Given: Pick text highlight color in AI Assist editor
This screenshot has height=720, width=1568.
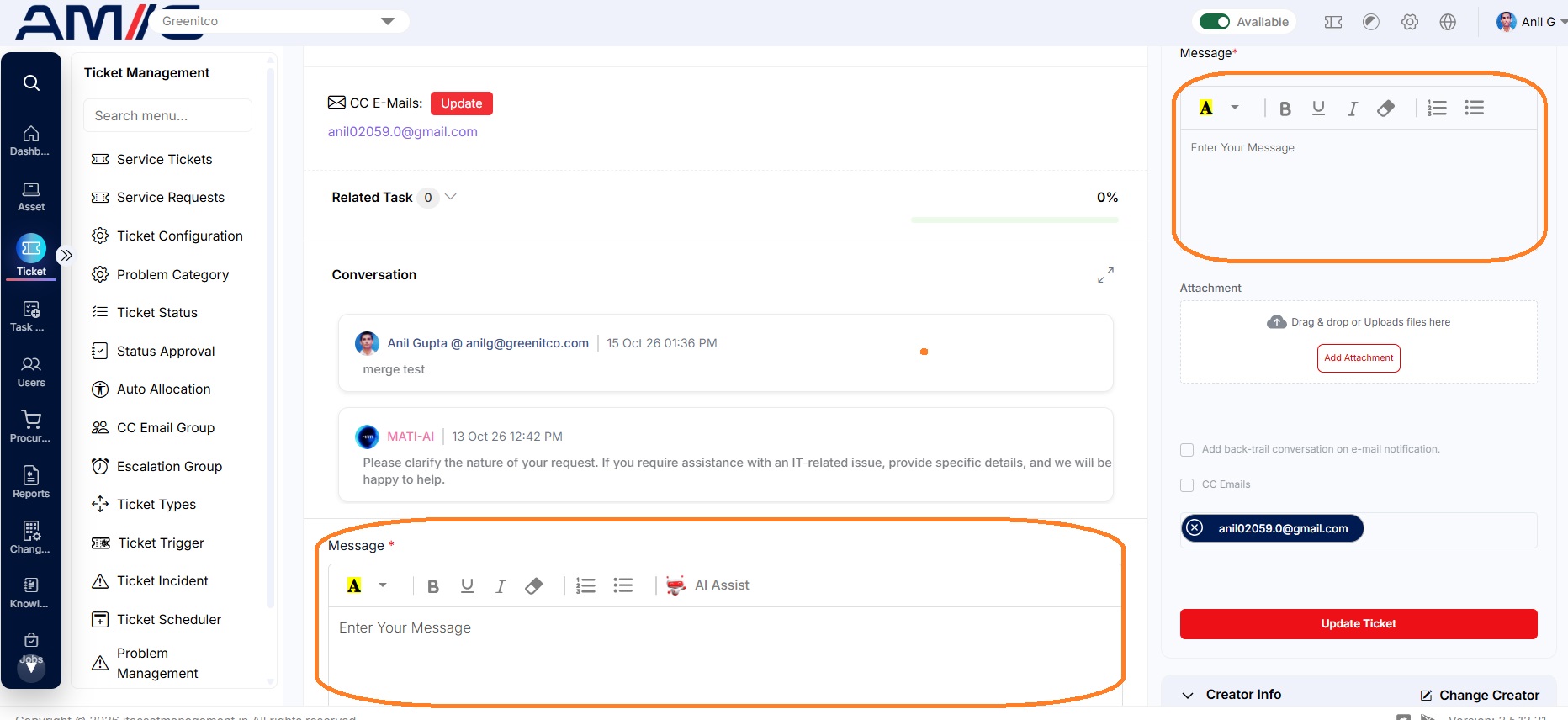Looking at the screenshot, I should pos(354,585).
